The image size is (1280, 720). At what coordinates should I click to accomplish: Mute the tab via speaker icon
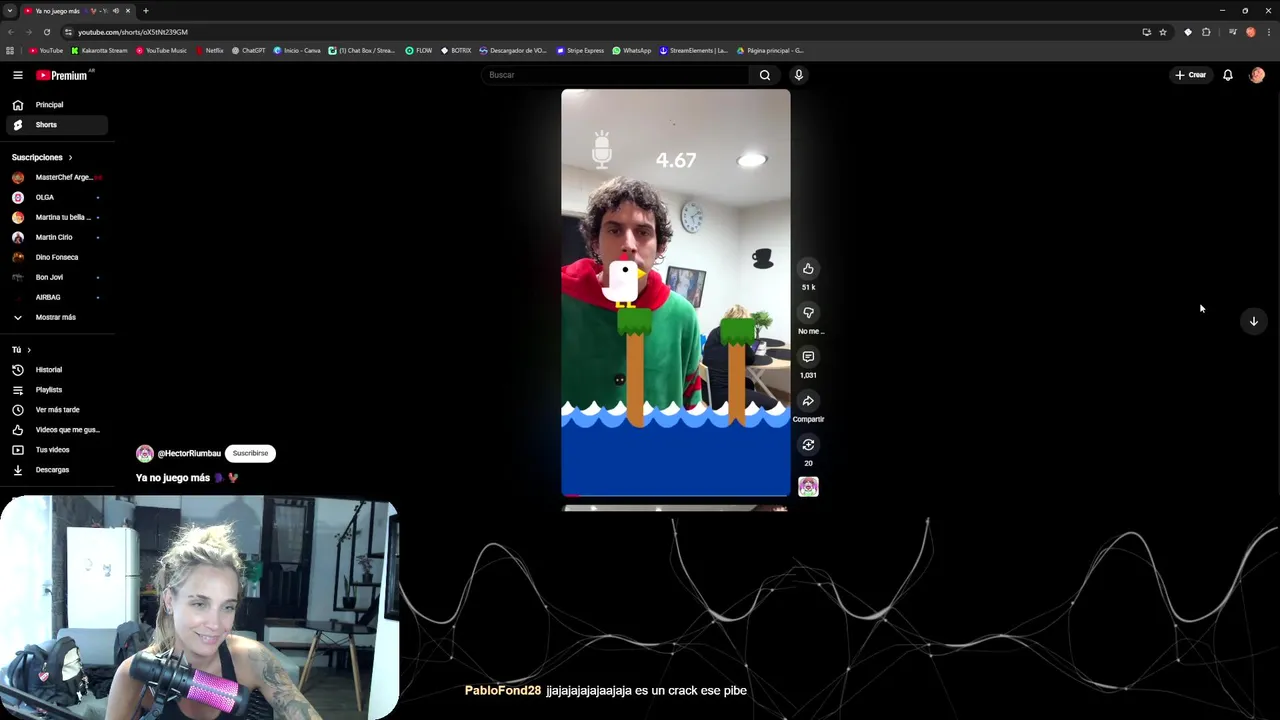point(116,11)
